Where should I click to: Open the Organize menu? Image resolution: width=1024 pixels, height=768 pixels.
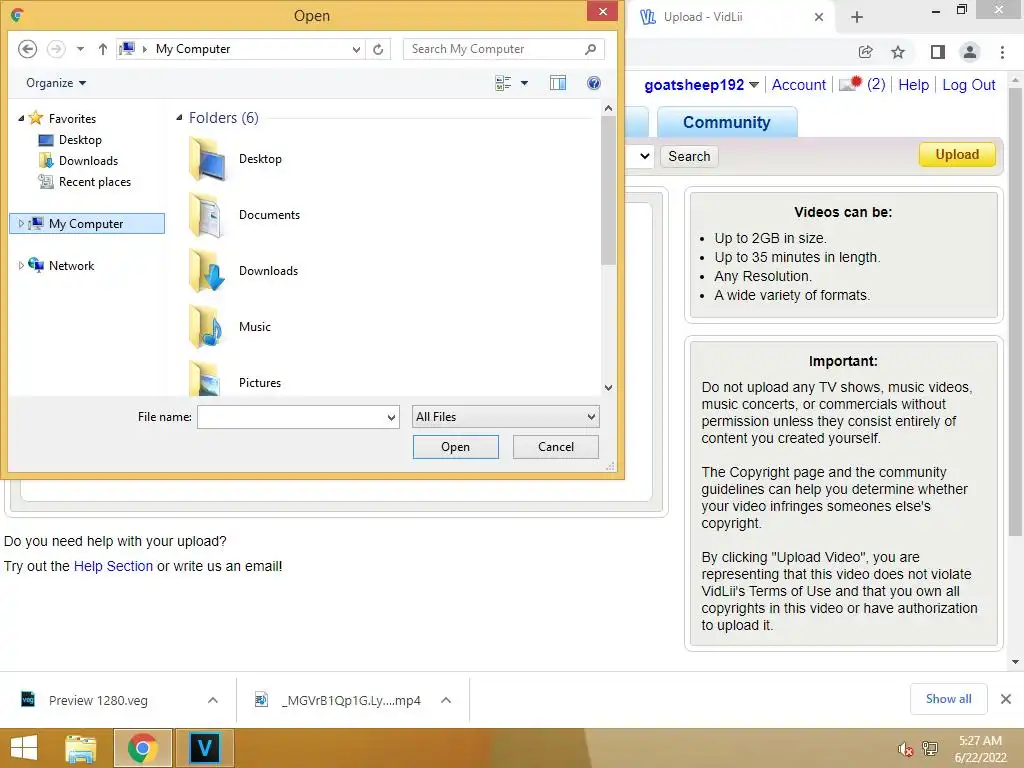pyautogui.click(x=56, y=83)
